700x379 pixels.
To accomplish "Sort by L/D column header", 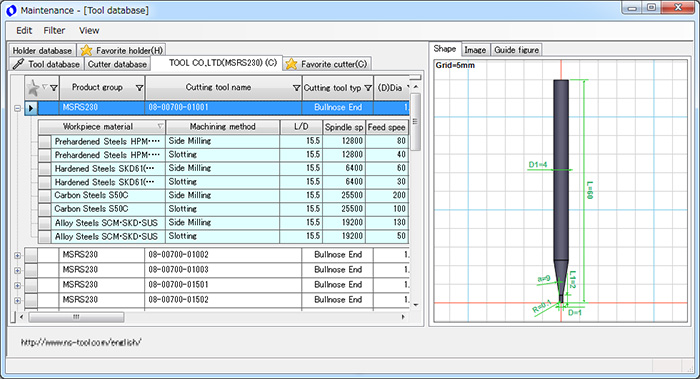I will click(x=301, y=127).
